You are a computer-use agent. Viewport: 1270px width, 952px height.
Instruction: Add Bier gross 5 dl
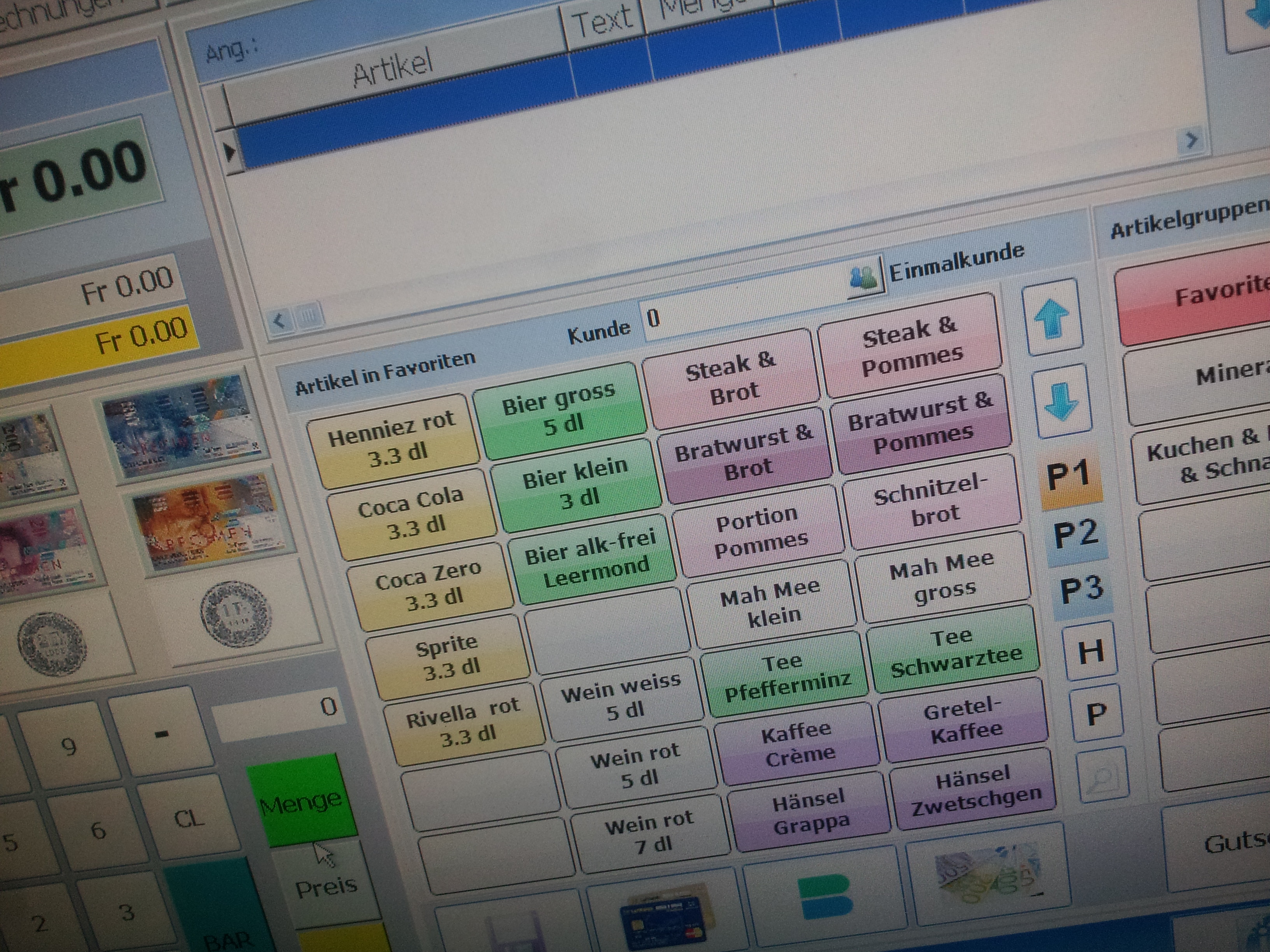pos(560,411)
